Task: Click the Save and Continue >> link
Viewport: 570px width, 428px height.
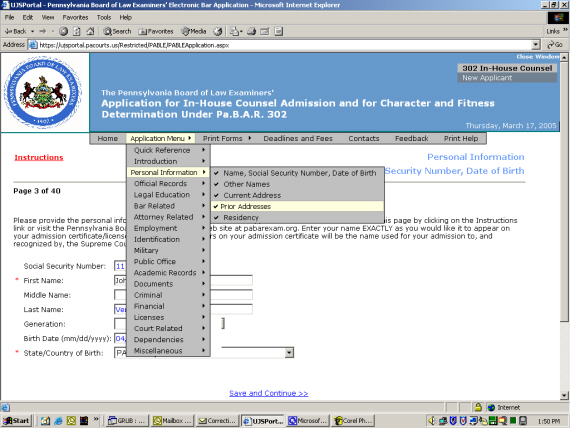Action: pyautogui.click(x=269, y=393)
